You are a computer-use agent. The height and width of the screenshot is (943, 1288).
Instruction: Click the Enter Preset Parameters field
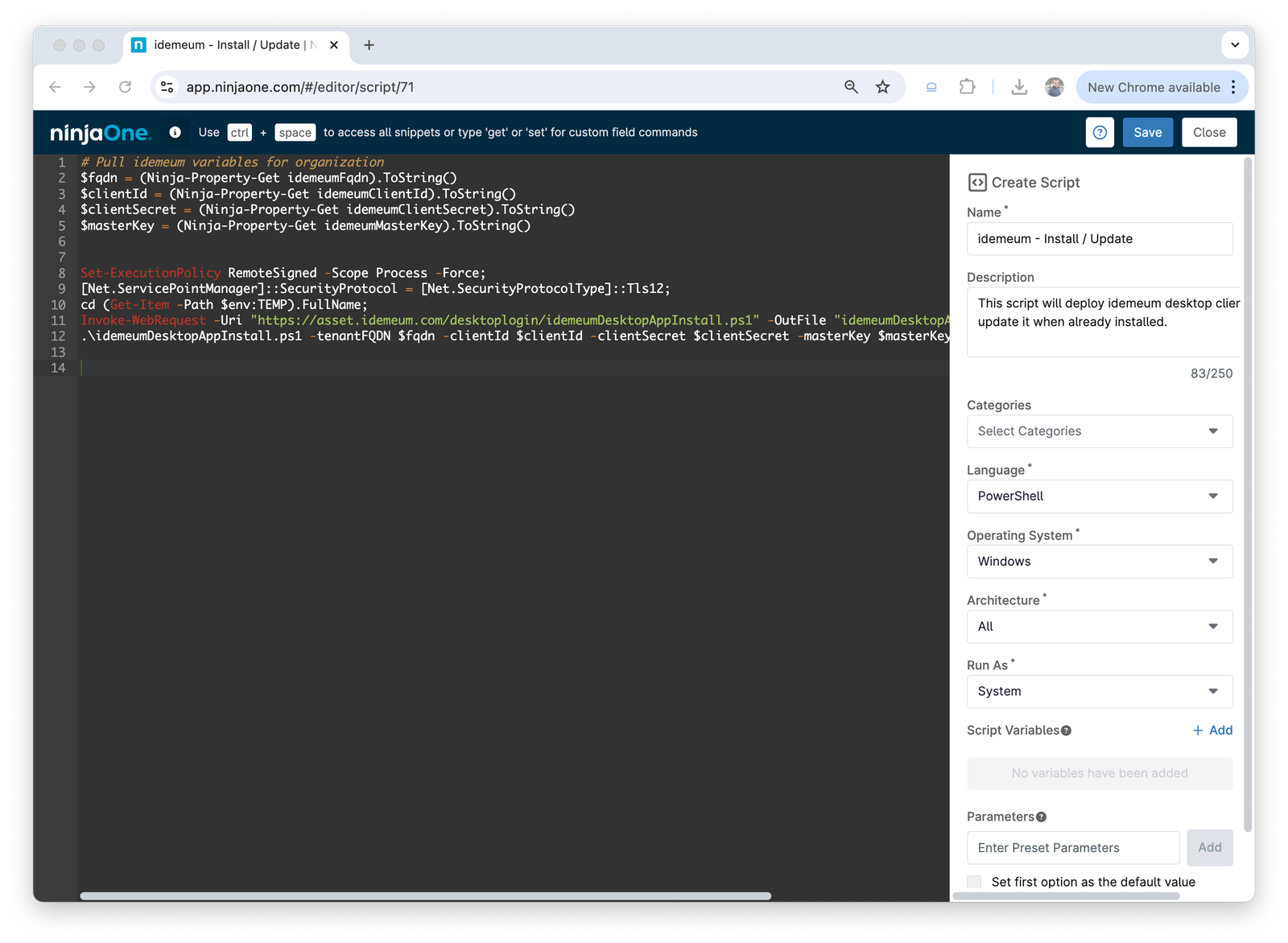[1072, 848]
